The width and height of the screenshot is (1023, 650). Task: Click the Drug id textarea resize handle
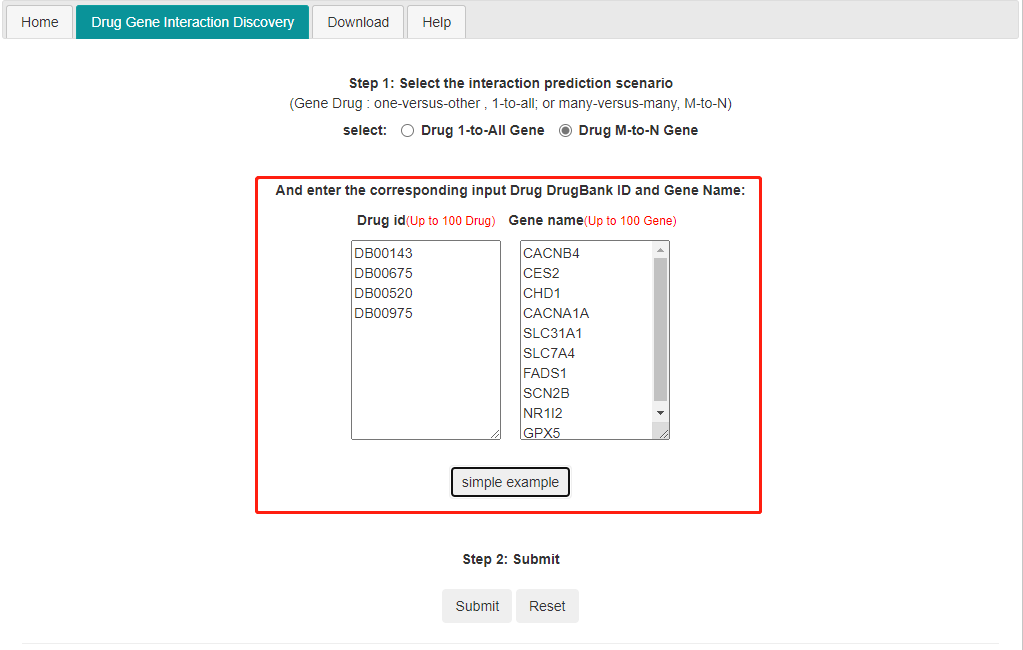pos(495,434)
